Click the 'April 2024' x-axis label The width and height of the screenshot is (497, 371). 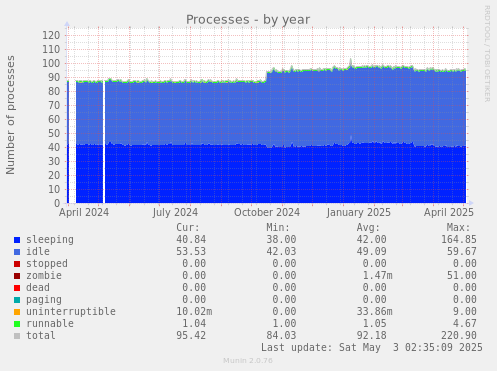pos(84,213)
